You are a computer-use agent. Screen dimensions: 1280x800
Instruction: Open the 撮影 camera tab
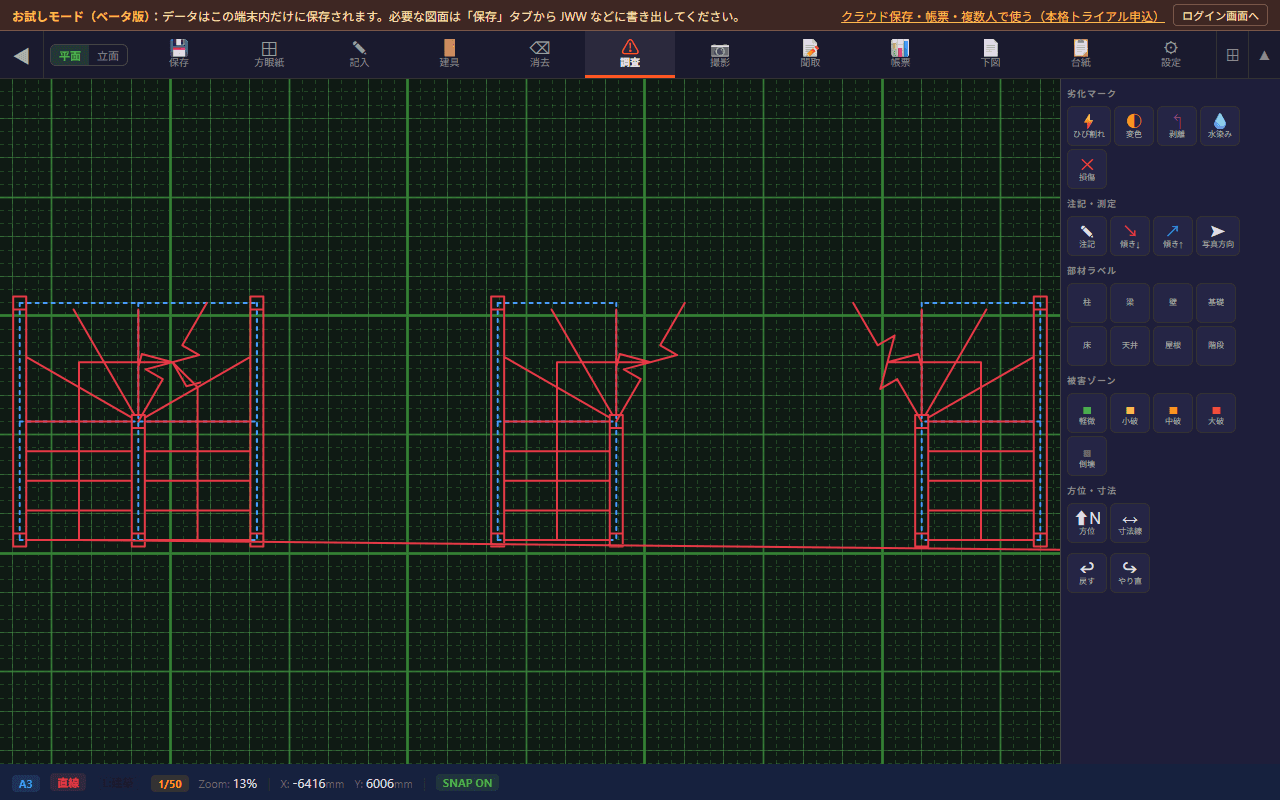(x=720, y=55)
